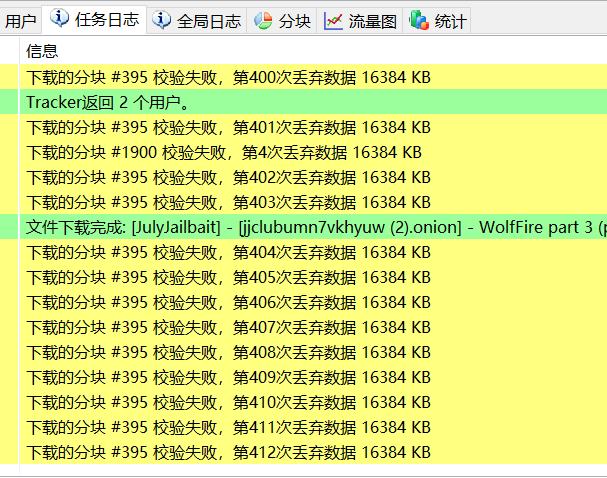Select the 第407次 discard log entry
This screenshot has height=478, width=607.
point(228,327)
